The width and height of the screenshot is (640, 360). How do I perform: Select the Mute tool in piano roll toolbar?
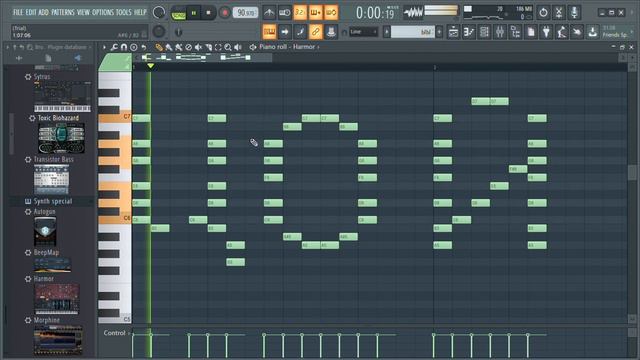198,47
